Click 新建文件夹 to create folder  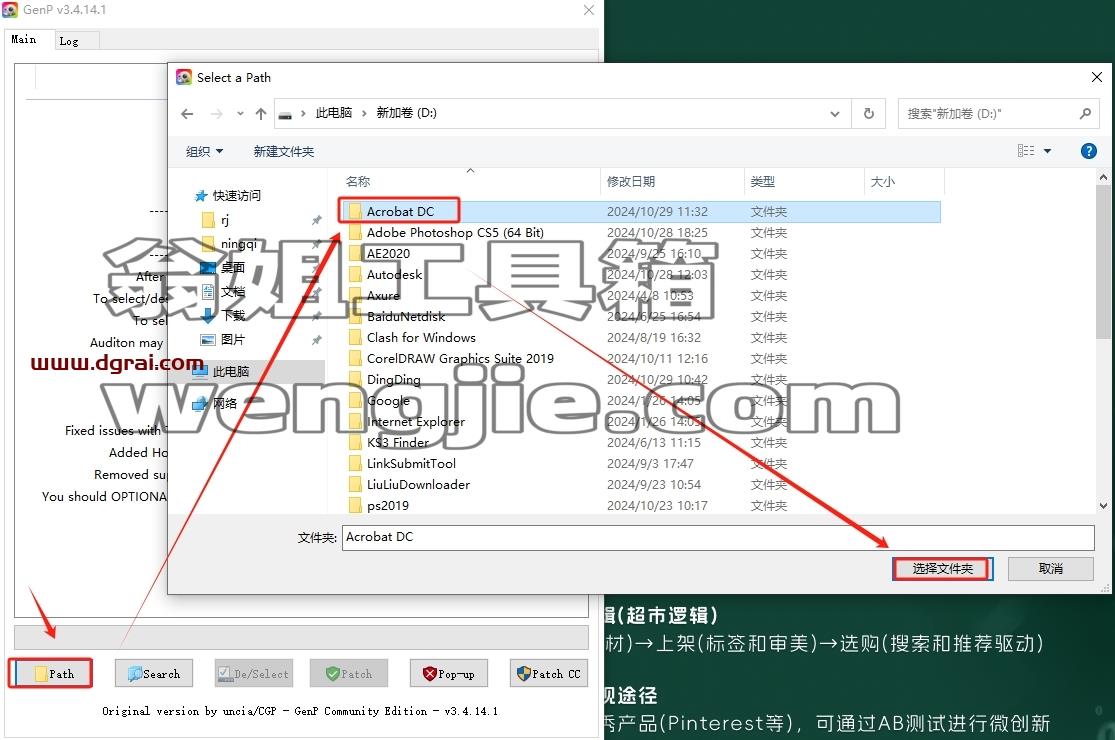click(284, 151)
